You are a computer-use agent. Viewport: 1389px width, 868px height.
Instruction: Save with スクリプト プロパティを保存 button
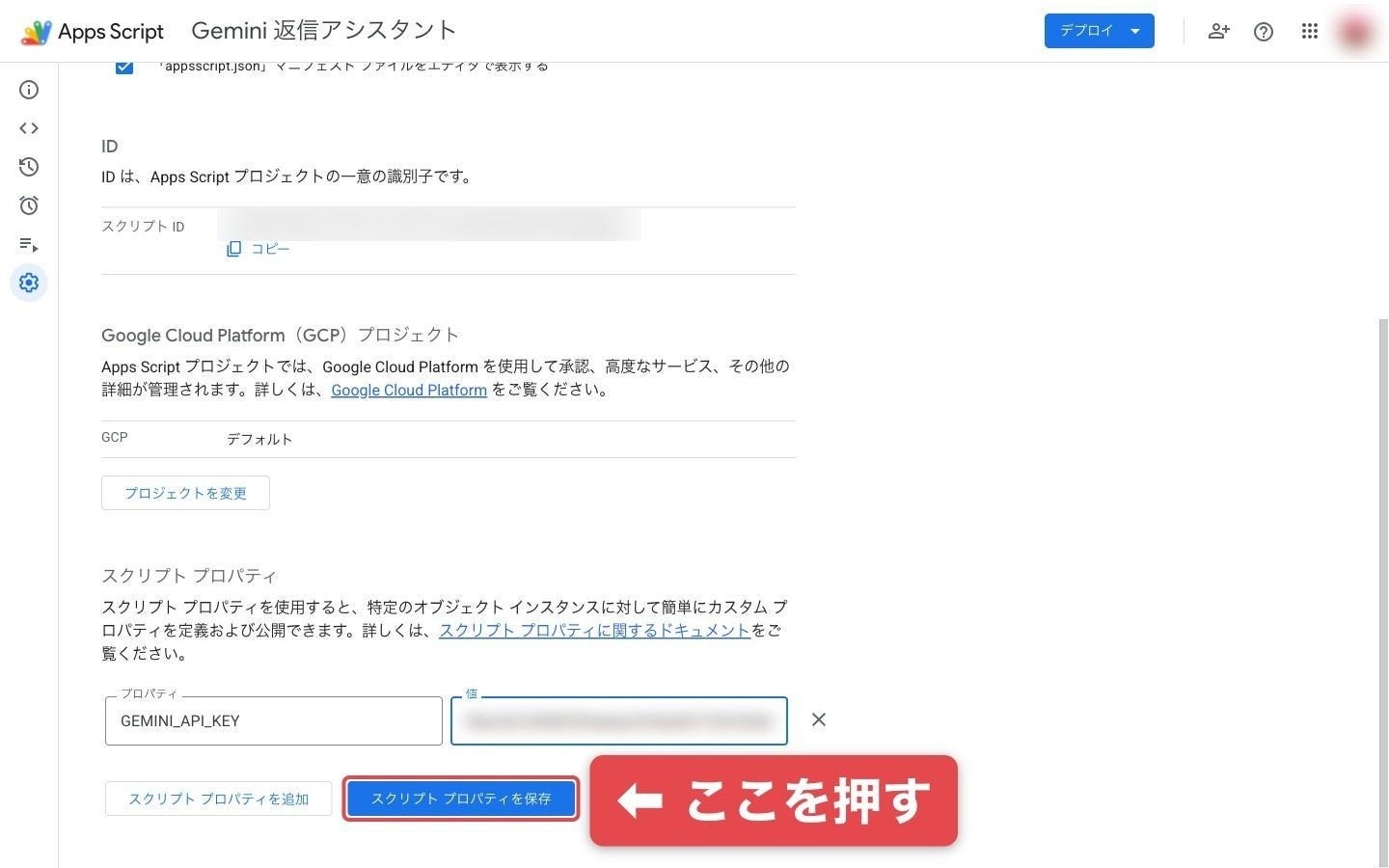[x=461, y=799]
